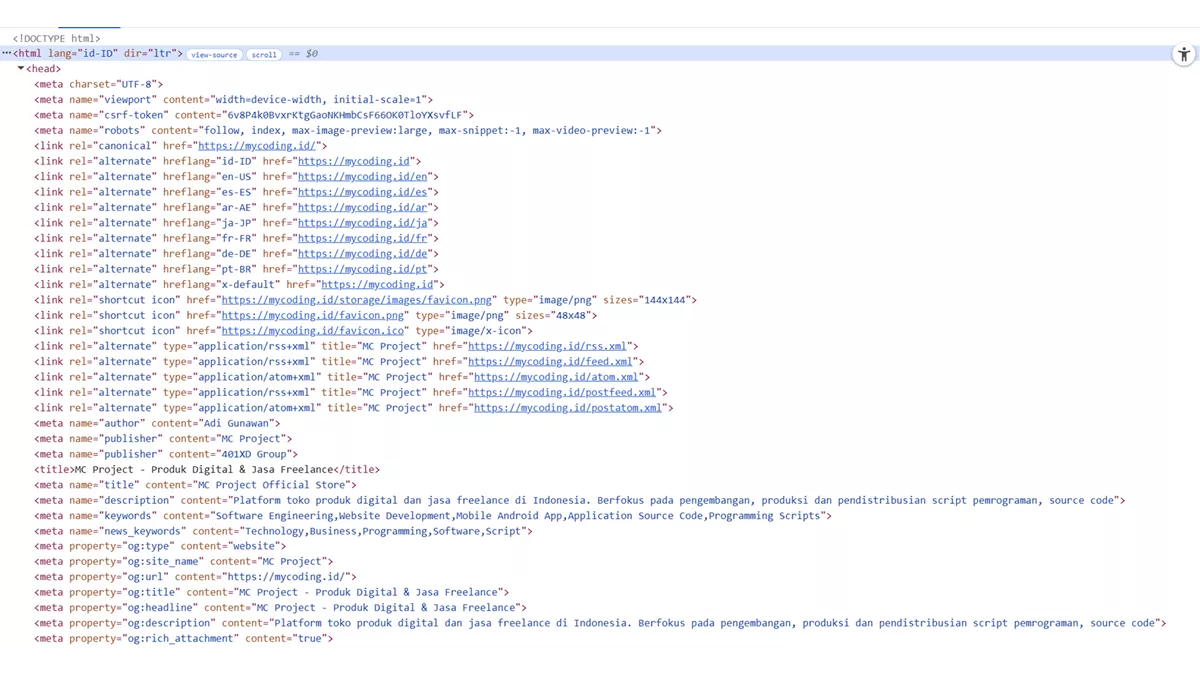Open the favicon.ico link
Image resolution: width=1200 pixels, height=675 pixels.
313,331
